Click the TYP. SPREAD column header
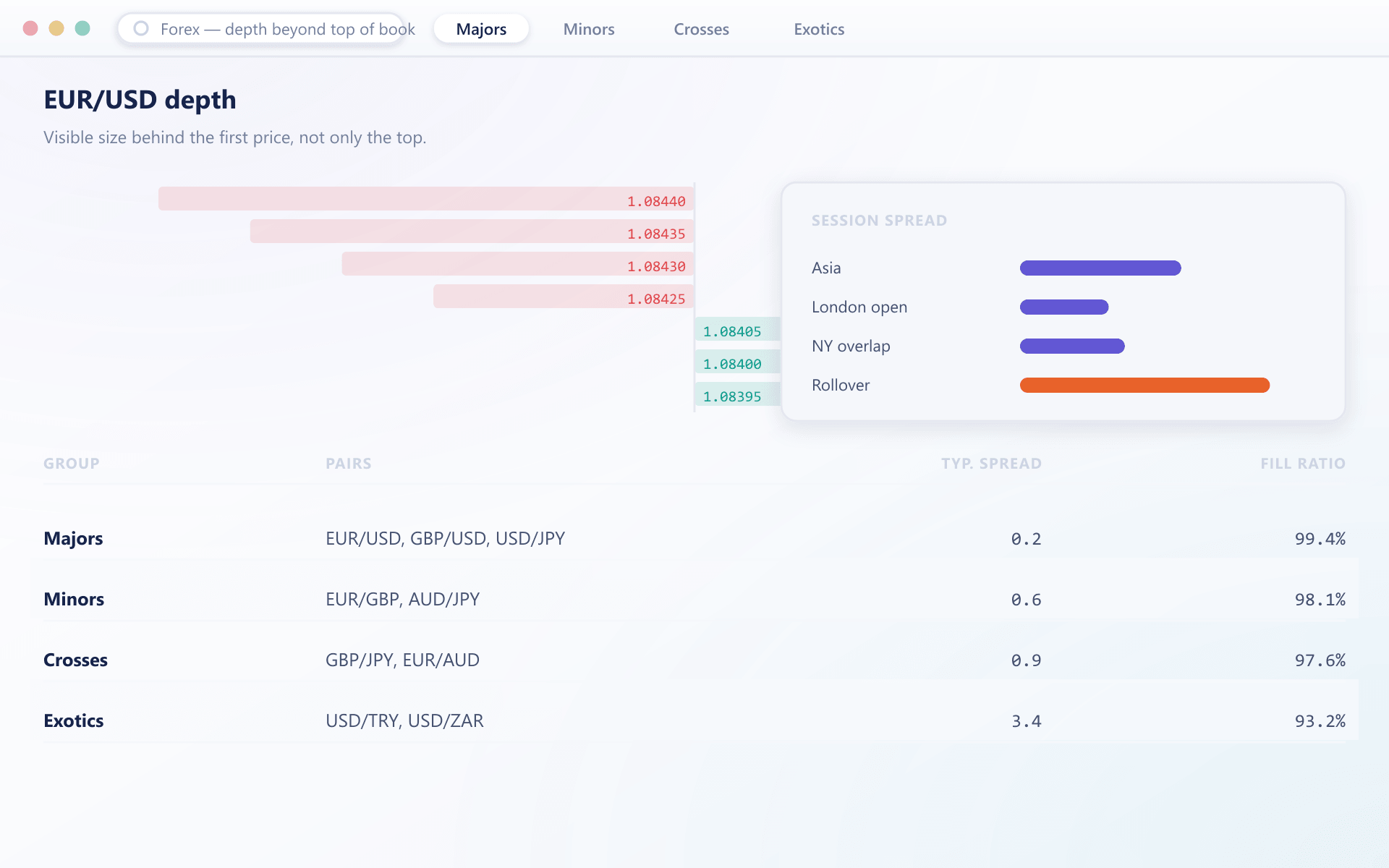1389x868 pixels. [x=991, y=464]
